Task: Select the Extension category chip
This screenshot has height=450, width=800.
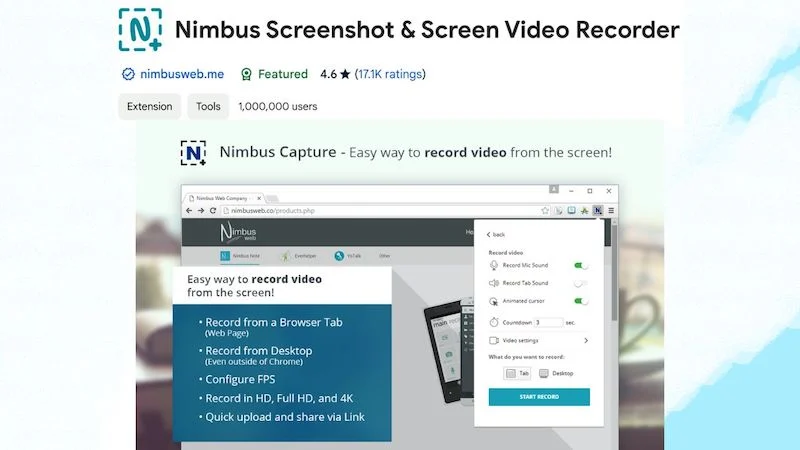Action: (x=149, y=106)
